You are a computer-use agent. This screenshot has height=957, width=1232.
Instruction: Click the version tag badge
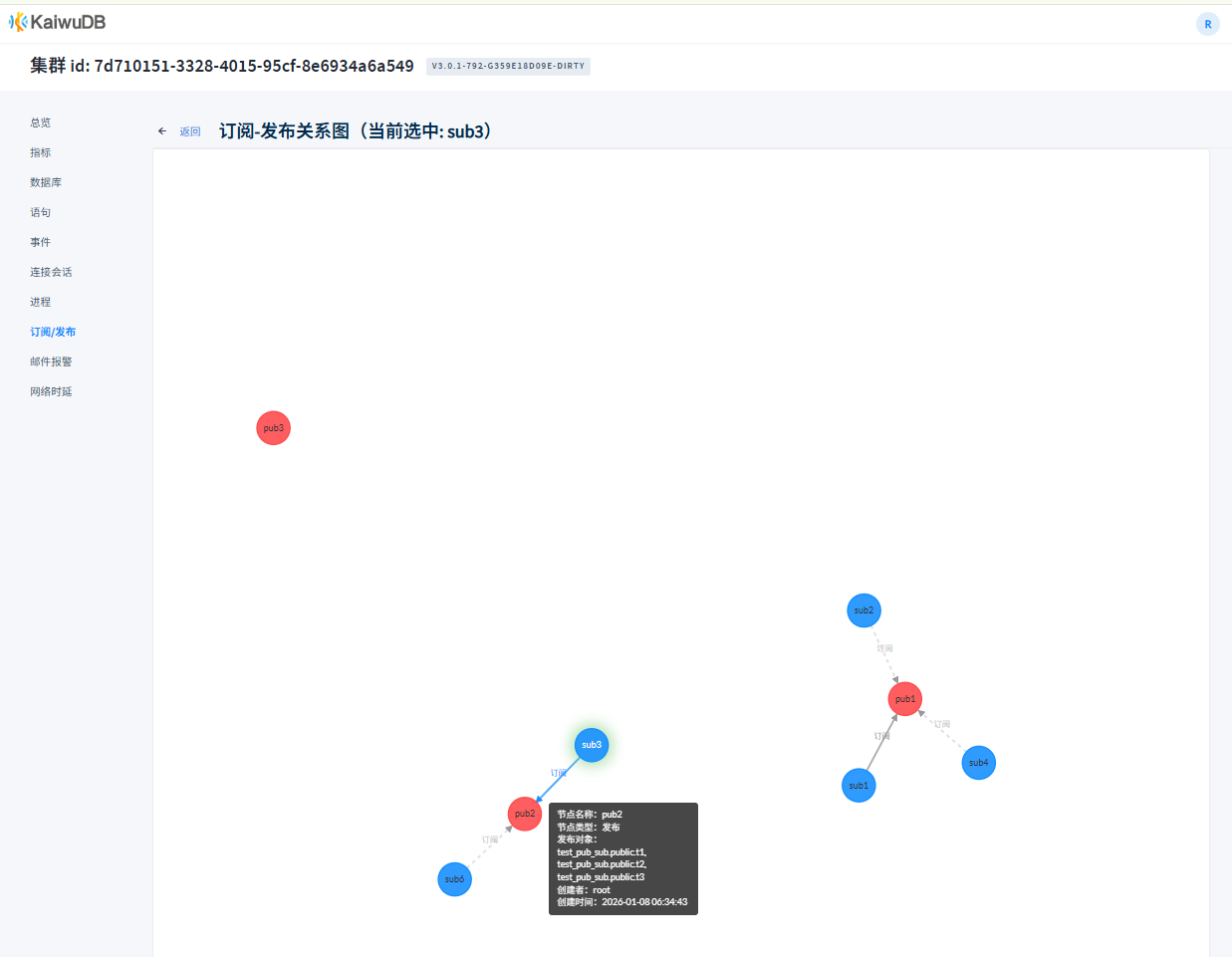508,67
